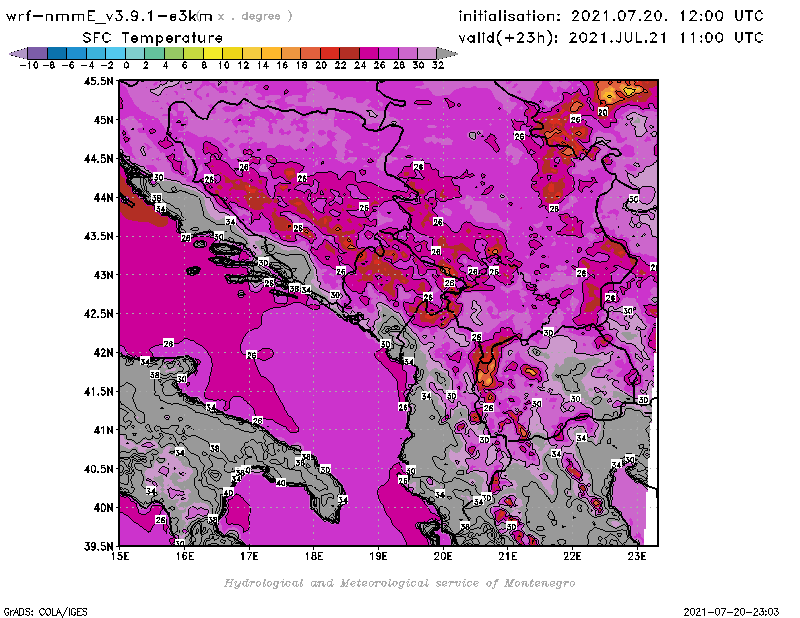Select the gray arrow swatch above 32

[446, 53]
